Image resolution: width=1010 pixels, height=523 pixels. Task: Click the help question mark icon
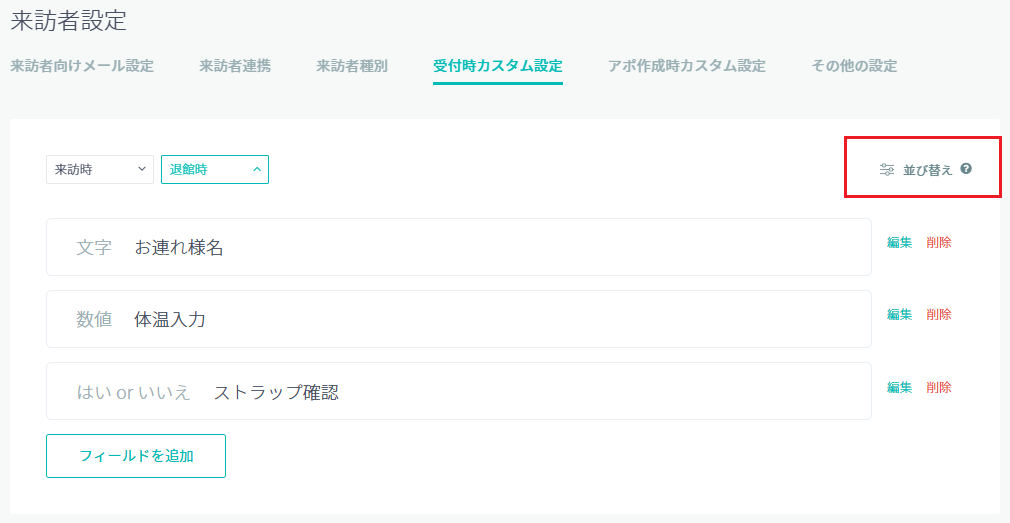[x=966, y=169]
